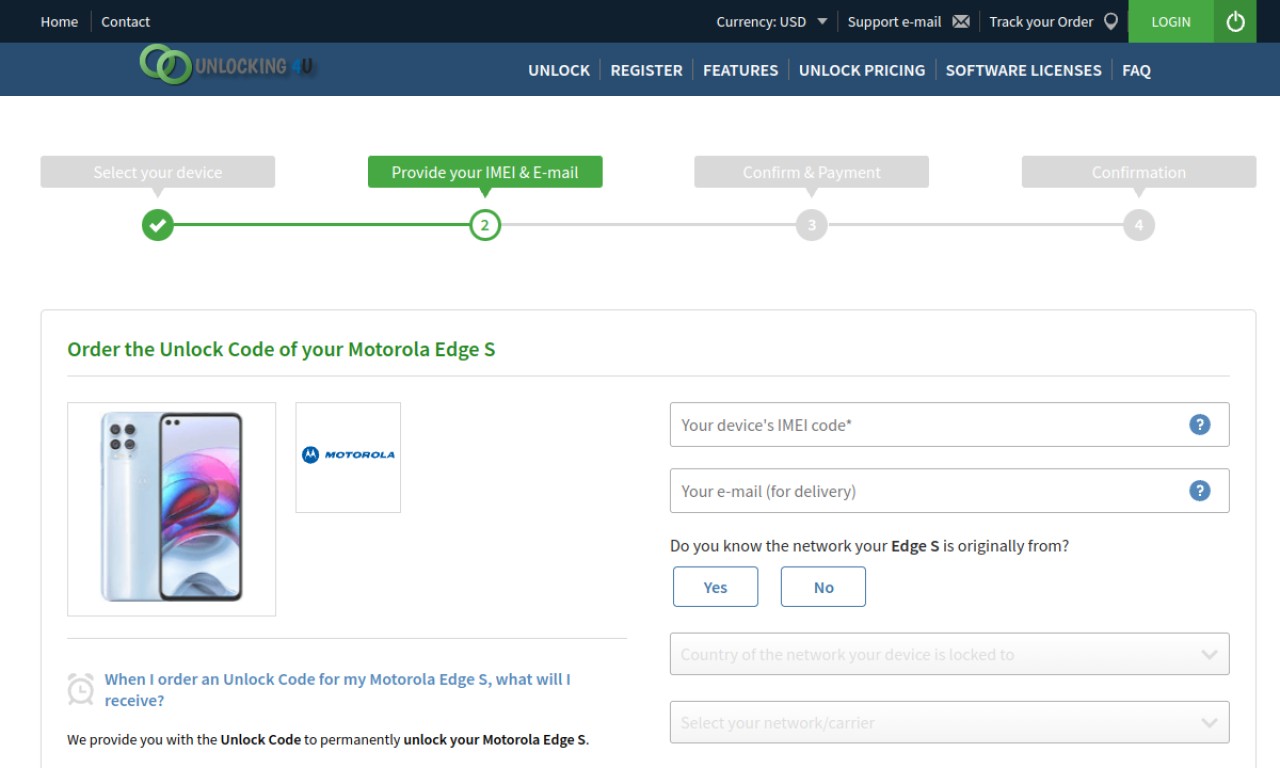Click the power icon beside LOGIN
1280x768 pixels.
[1235, 21]
